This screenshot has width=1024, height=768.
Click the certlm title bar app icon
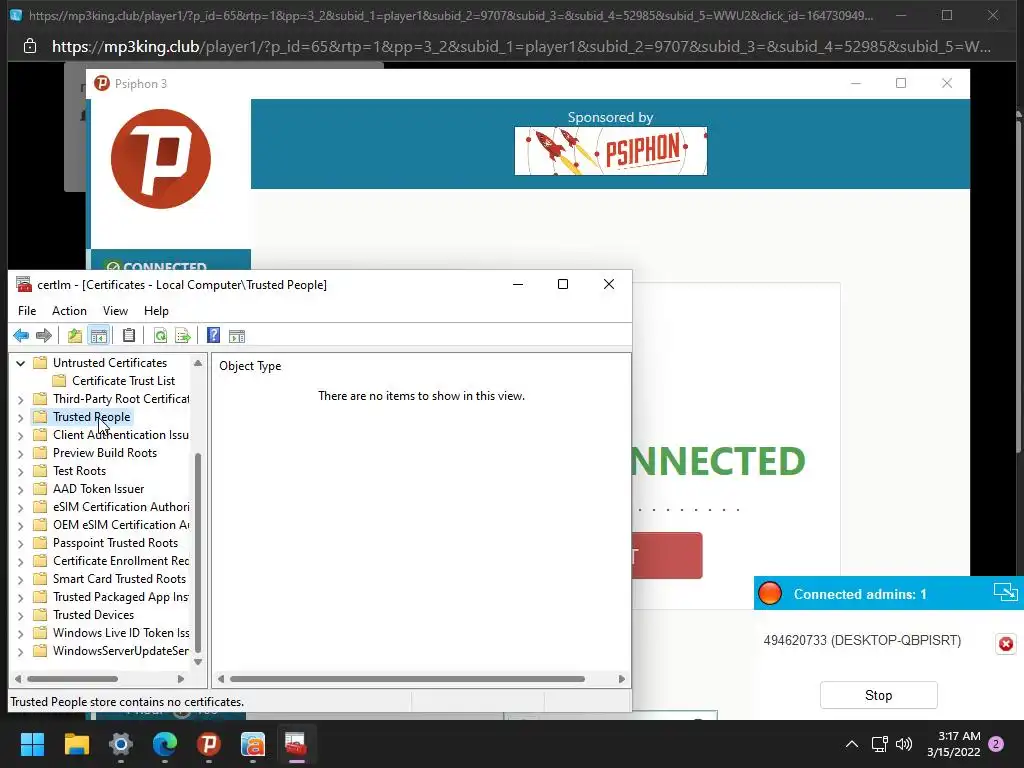[24, 284]
